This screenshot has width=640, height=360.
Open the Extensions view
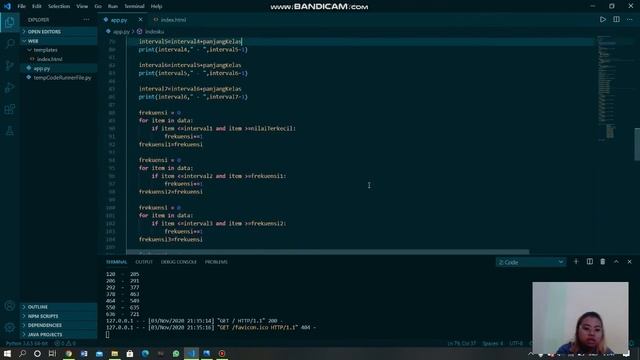[10, 109]
